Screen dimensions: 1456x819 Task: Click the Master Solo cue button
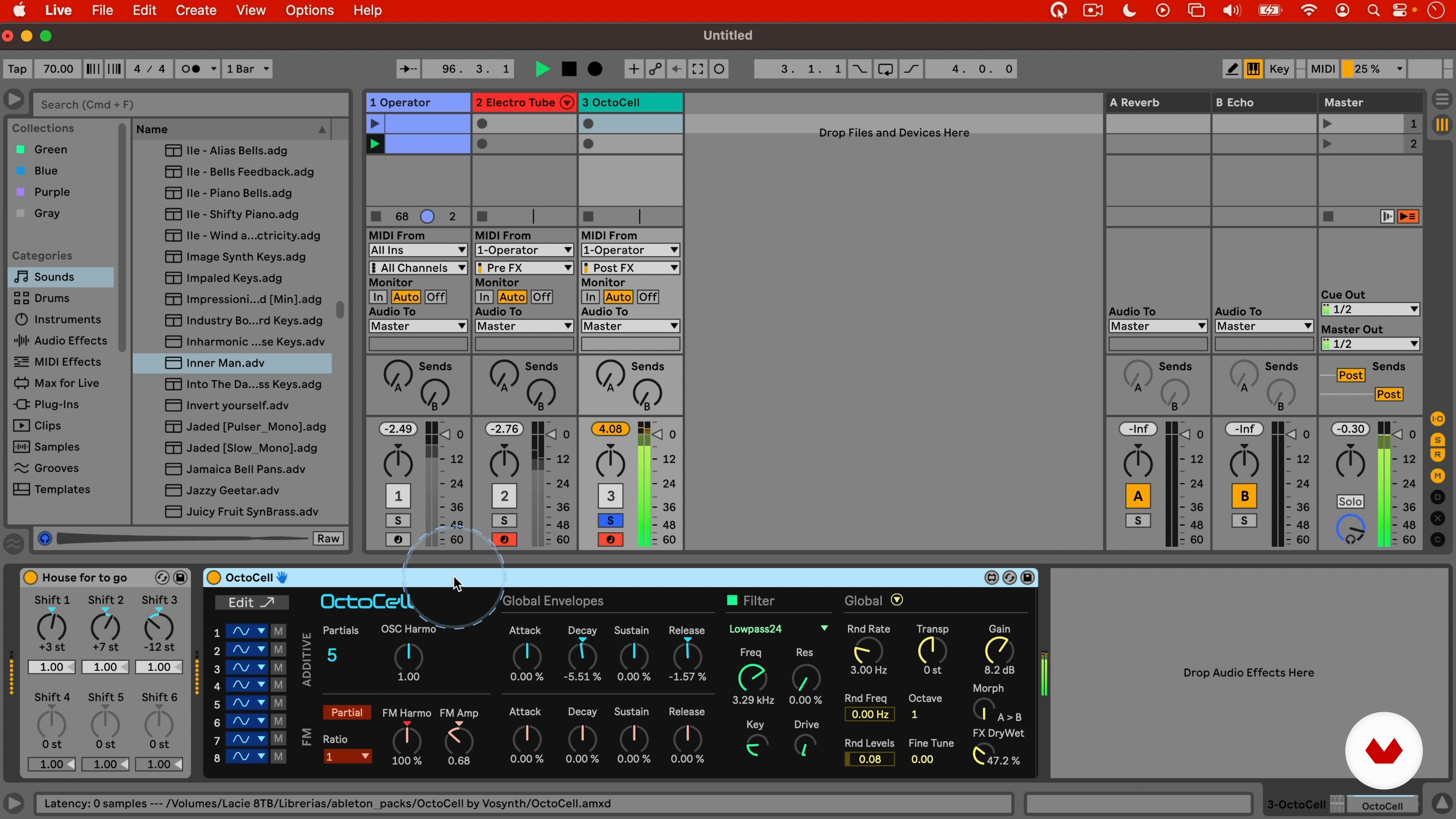tap(1350, 502)
